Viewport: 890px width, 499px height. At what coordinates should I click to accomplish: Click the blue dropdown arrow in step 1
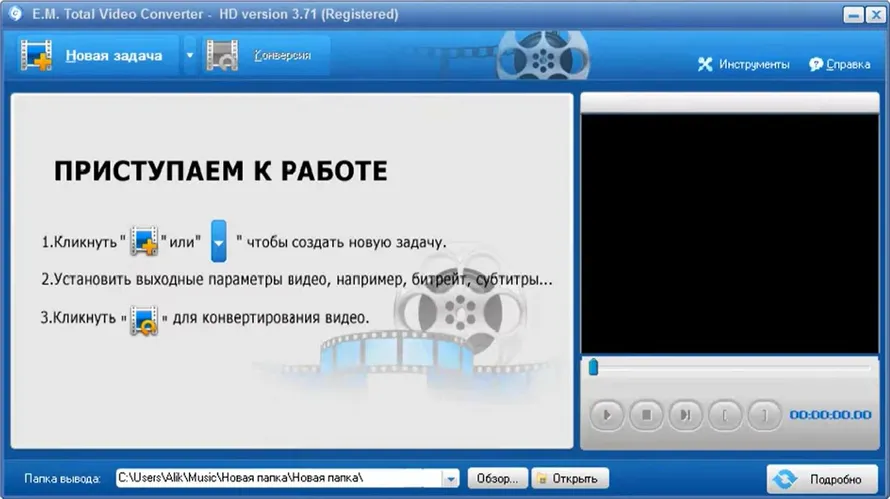(x=219, y=241)
